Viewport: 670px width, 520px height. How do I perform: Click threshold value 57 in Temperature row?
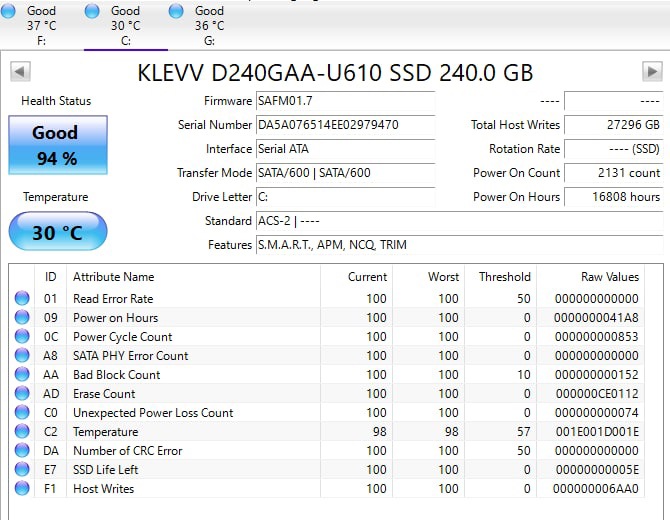[523, 432]
